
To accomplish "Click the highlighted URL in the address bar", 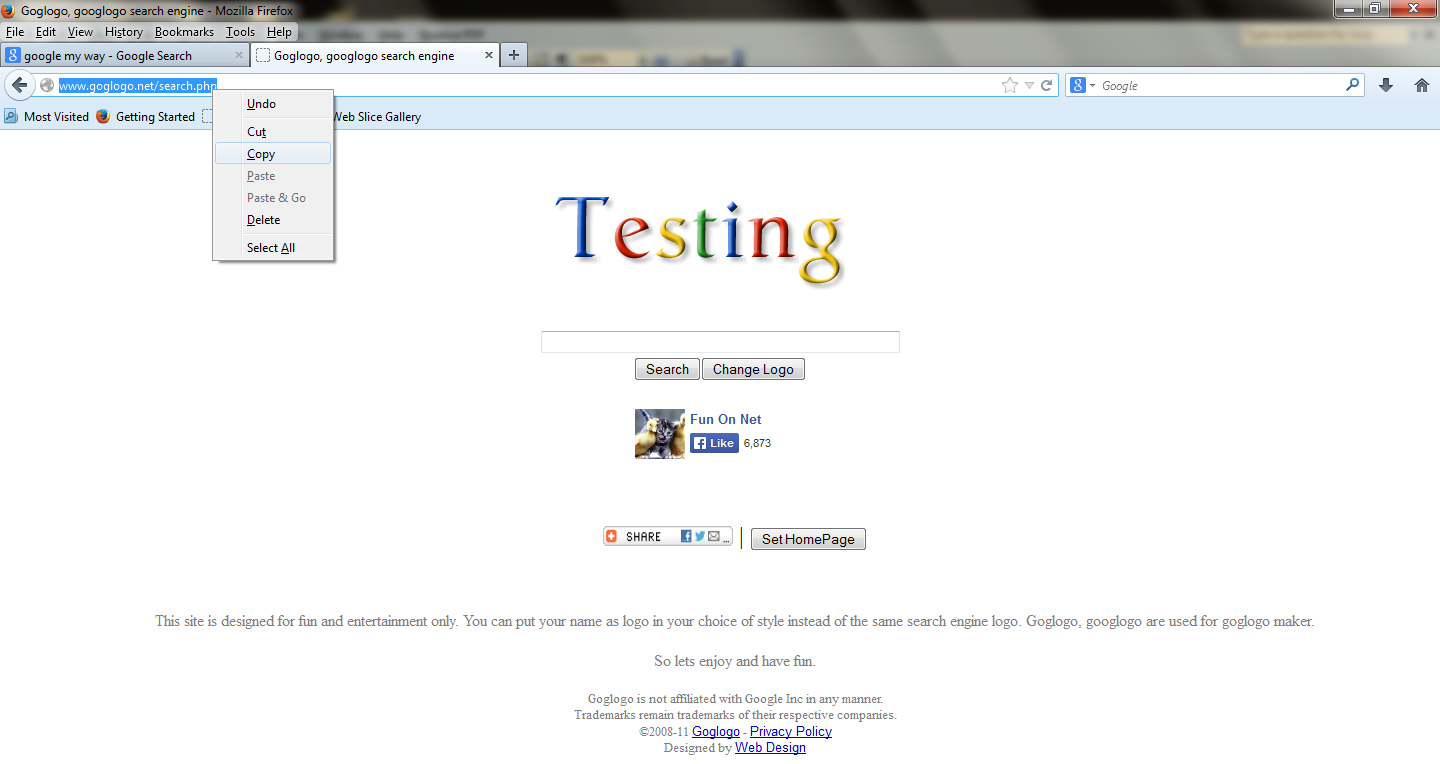I will (137, 86).
